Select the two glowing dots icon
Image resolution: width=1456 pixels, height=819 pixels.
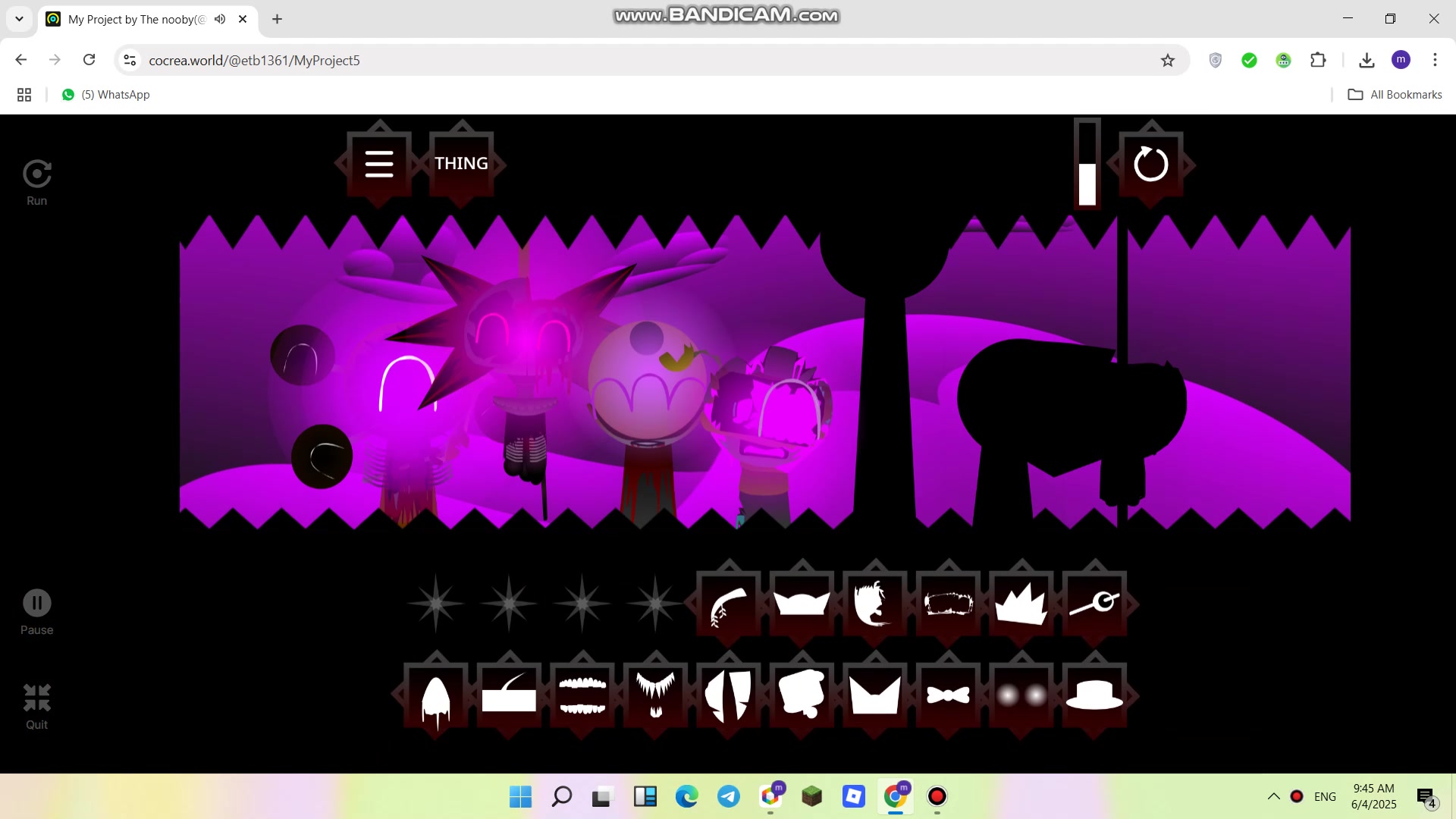1021,695
